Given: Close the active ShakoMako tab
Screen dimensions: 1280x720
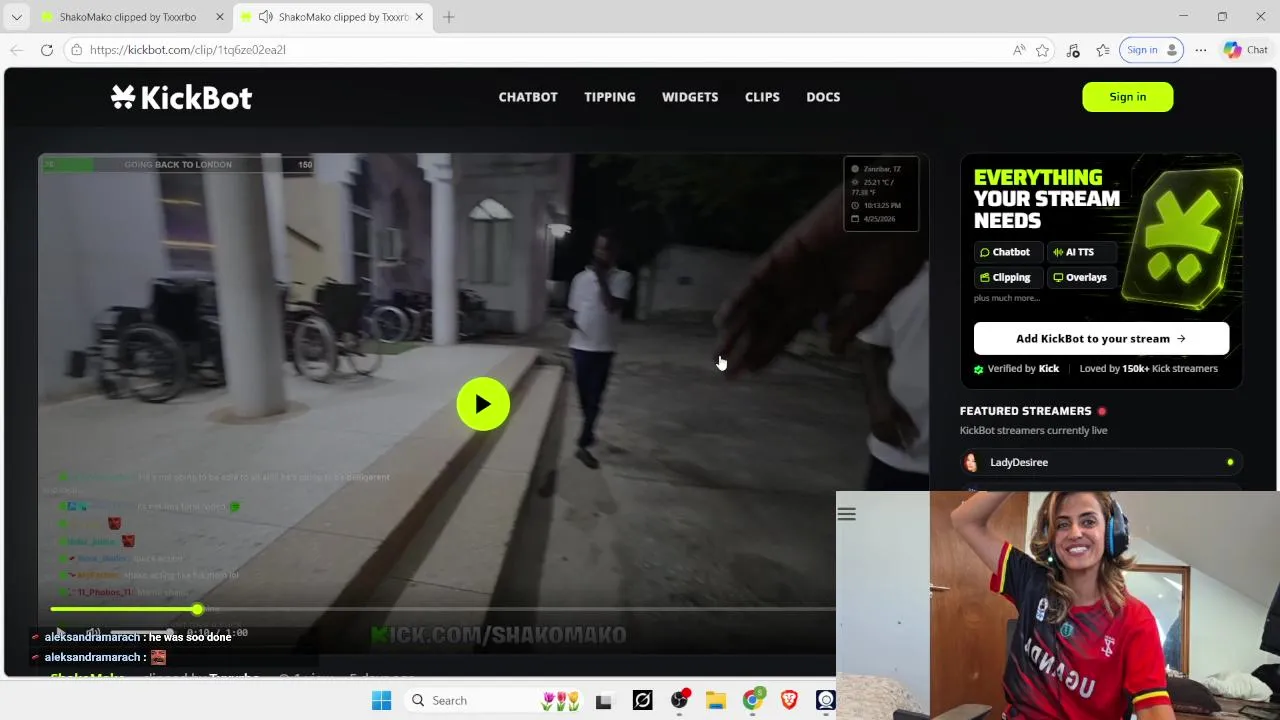Looking at the screenshot, I should pos(419,17).
